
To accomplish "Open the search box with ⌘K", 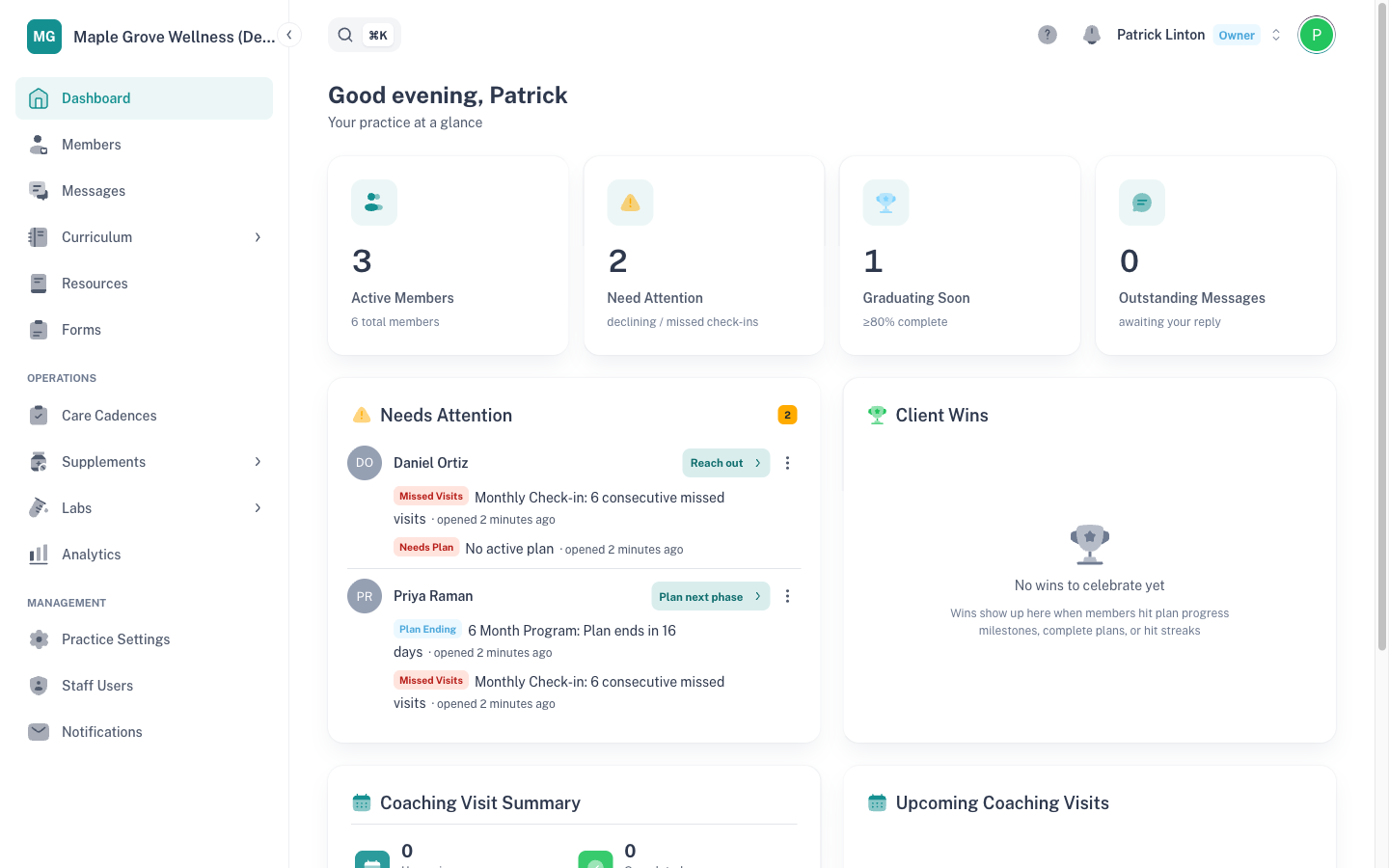I will 365,35.
